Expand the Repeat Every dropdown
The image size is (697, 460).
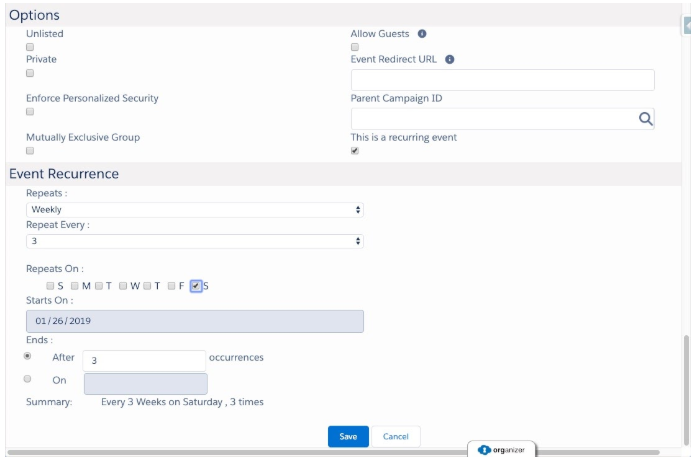pos(195,241)
